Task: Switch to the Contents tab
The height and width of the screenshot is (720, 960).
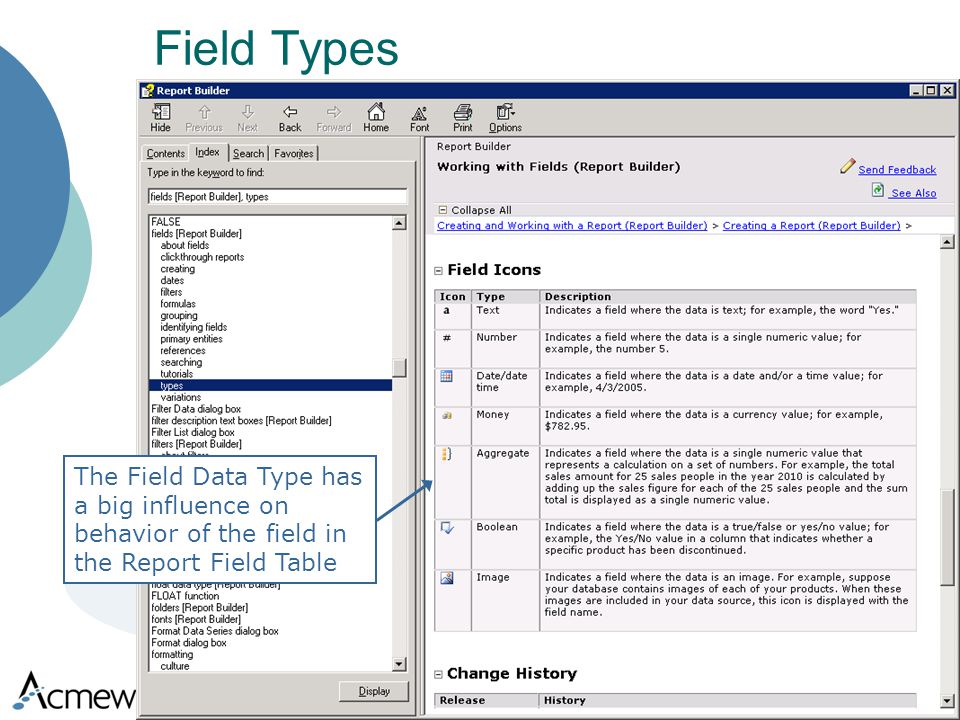Action: [165, 153]
